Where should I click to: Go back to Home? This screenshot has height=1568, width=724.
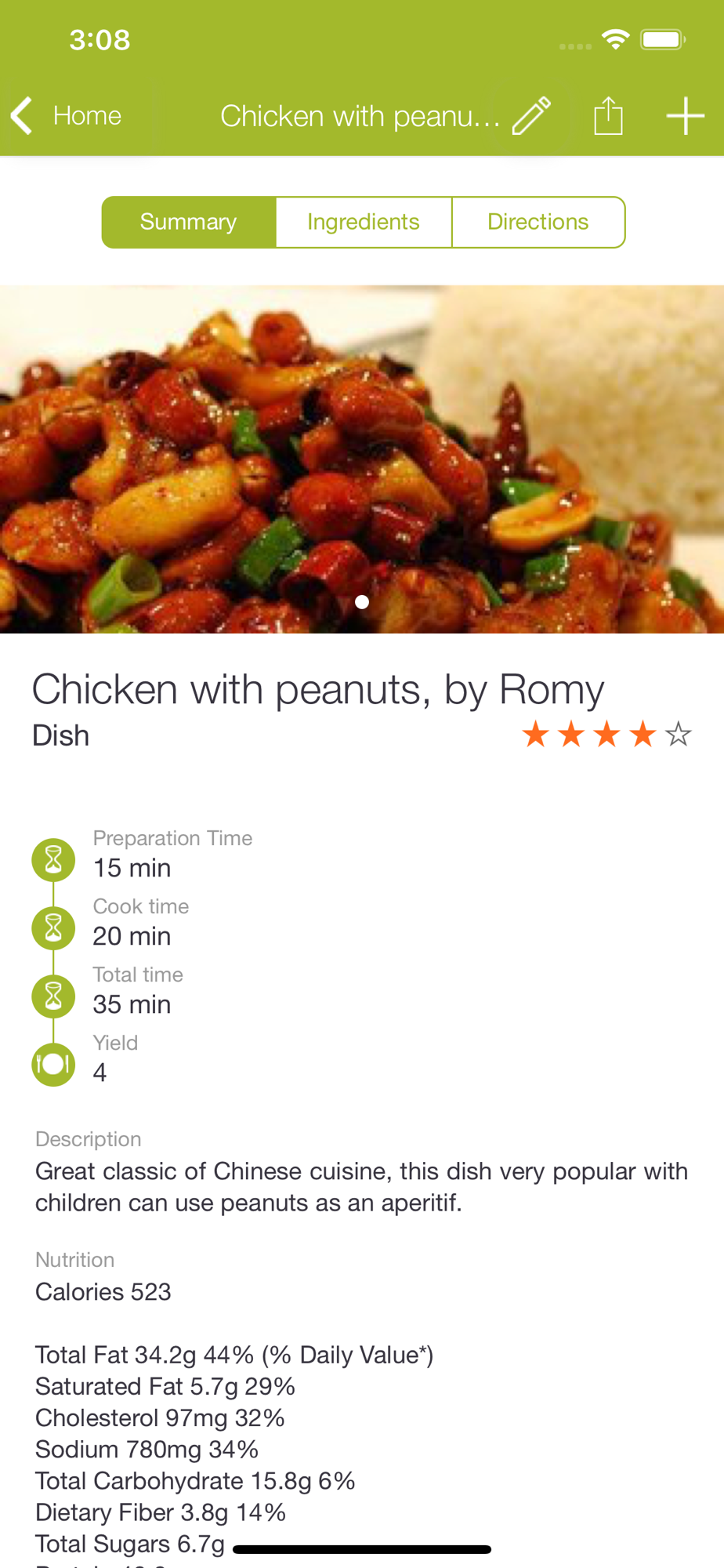tap(87, 116)
